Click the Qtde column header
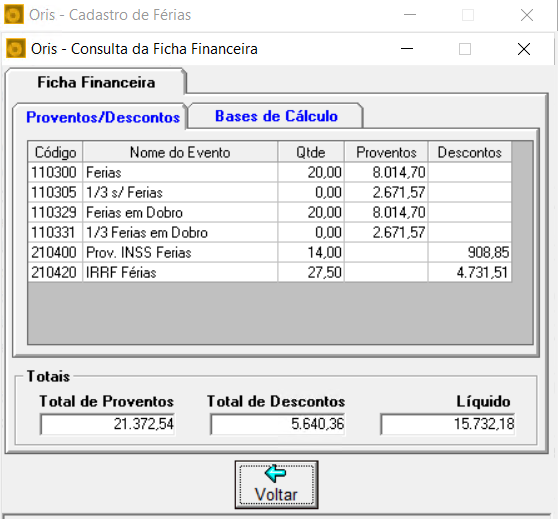558x519 pixels. [311, 152]
